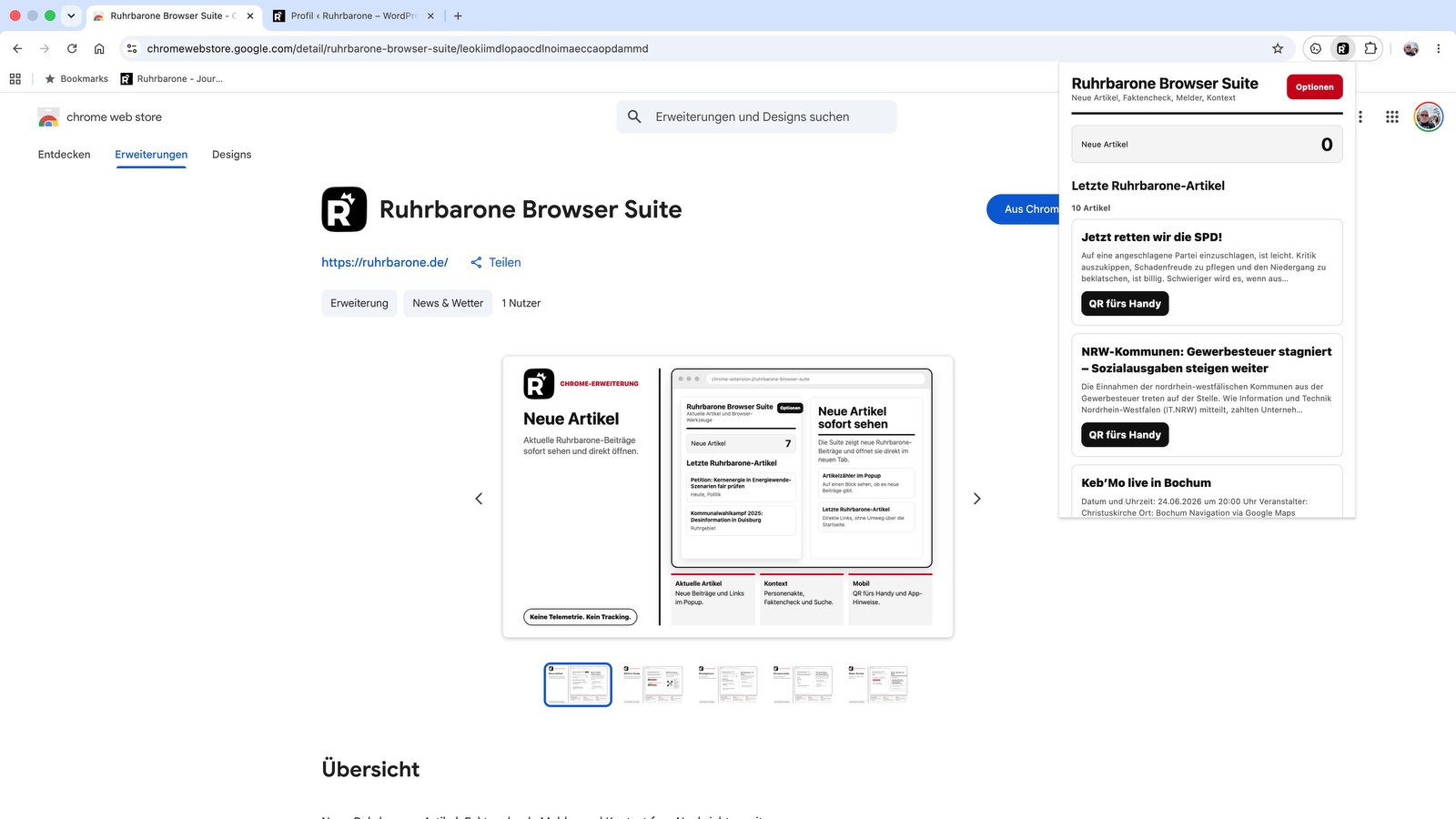Click the News & Wetter category chip
This screenshot has height=819, width=1456.
coord(448,303)
